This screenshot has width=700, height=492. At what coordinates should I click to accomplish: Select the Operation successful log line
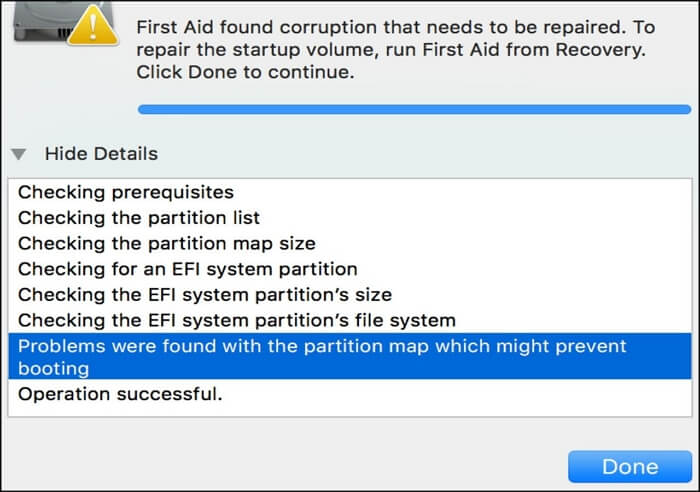pos(120,395)
